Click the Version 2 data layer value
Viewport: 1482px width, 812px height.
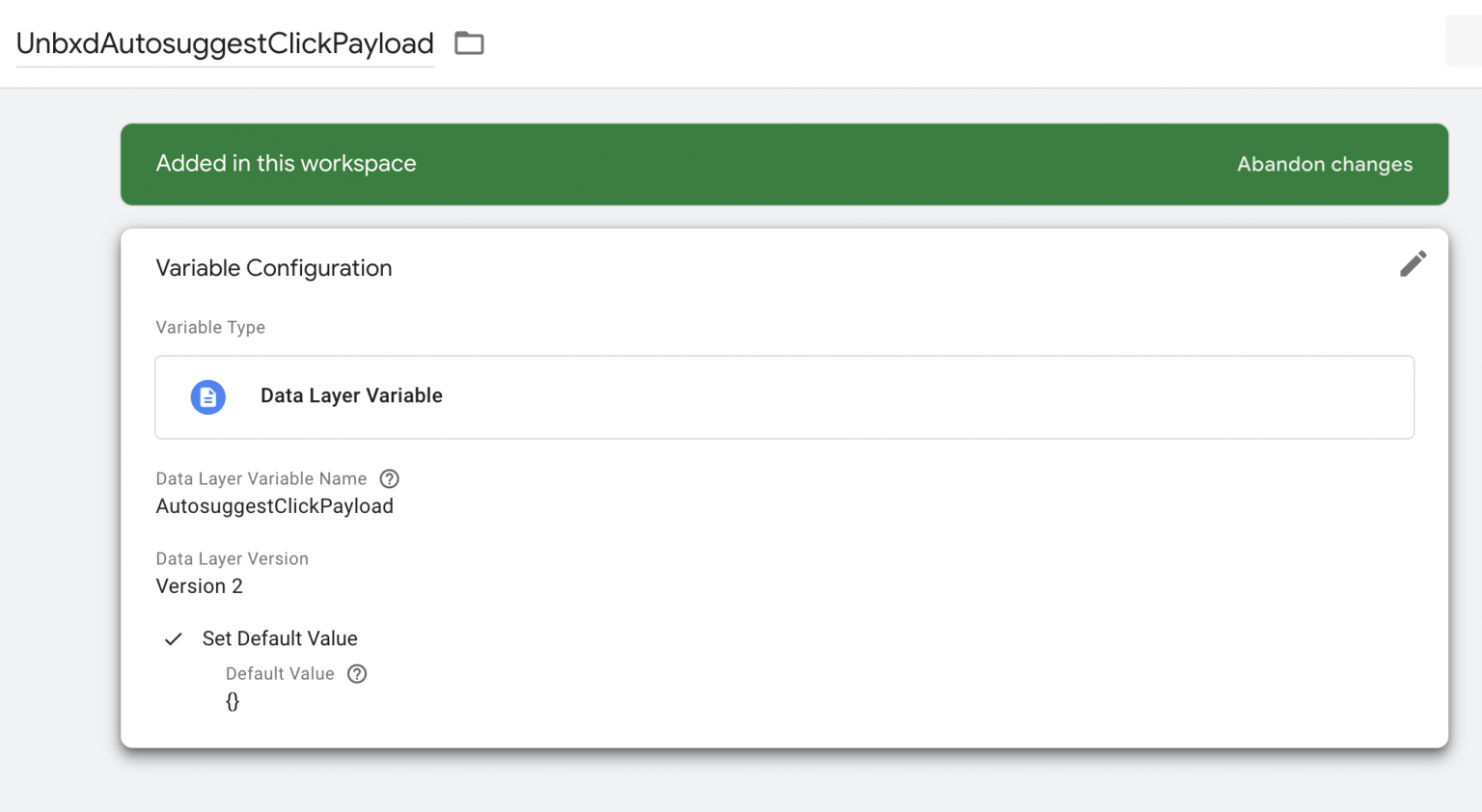(200, 586)
